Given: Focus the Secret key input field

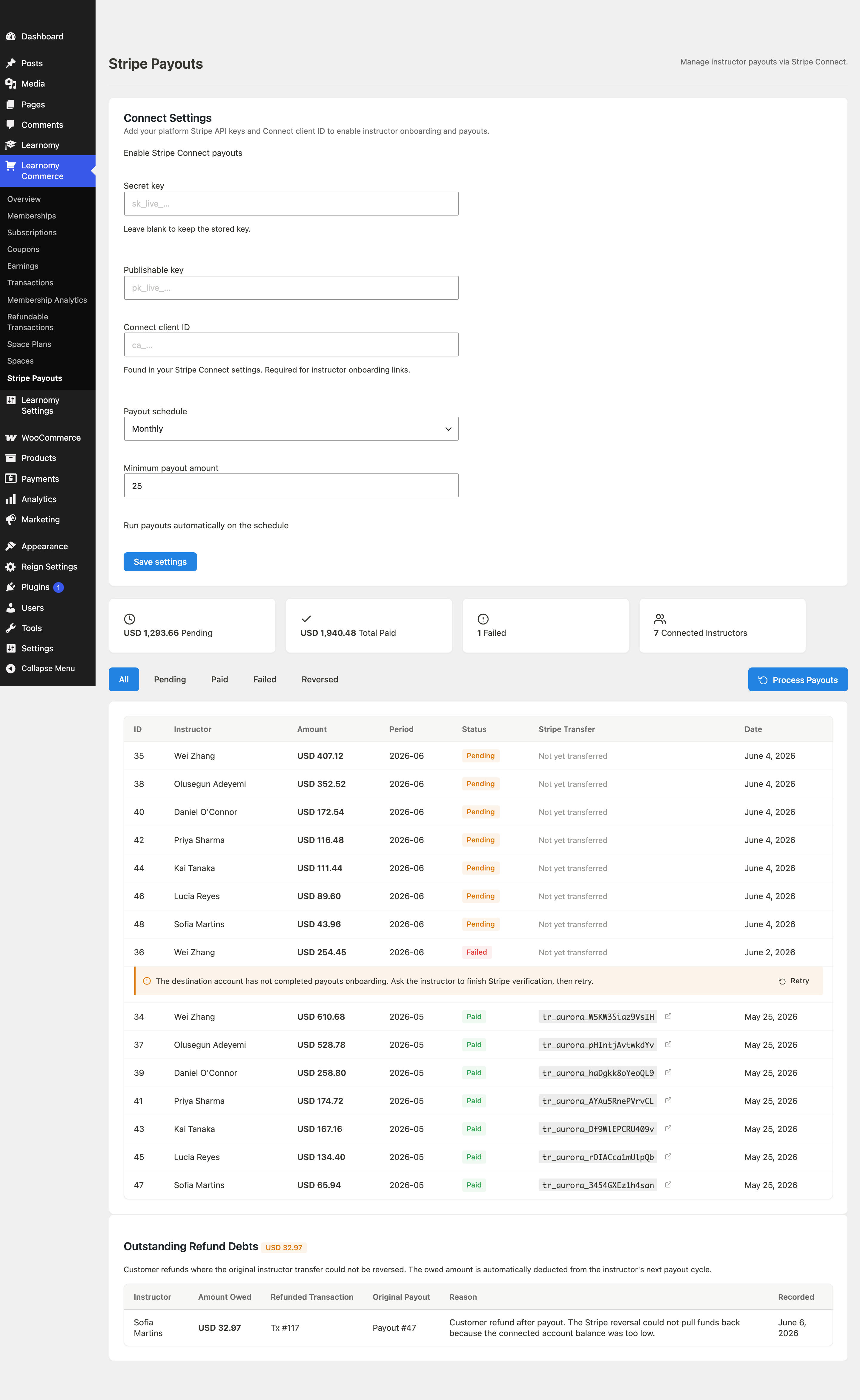Looking at the screenshot, I should pos(291,204).
